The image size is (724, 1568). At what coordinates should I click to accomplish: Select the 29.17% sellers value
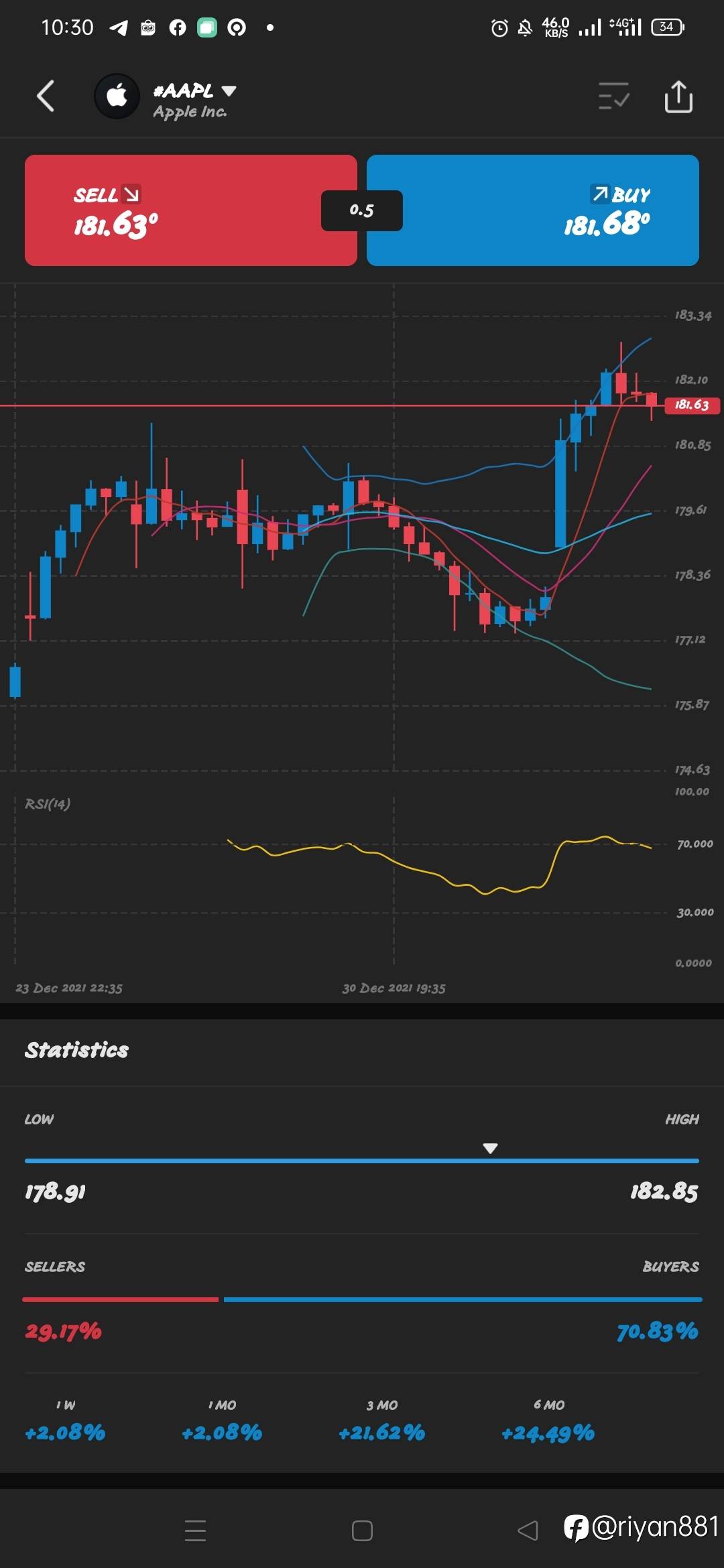point(63,1331)
